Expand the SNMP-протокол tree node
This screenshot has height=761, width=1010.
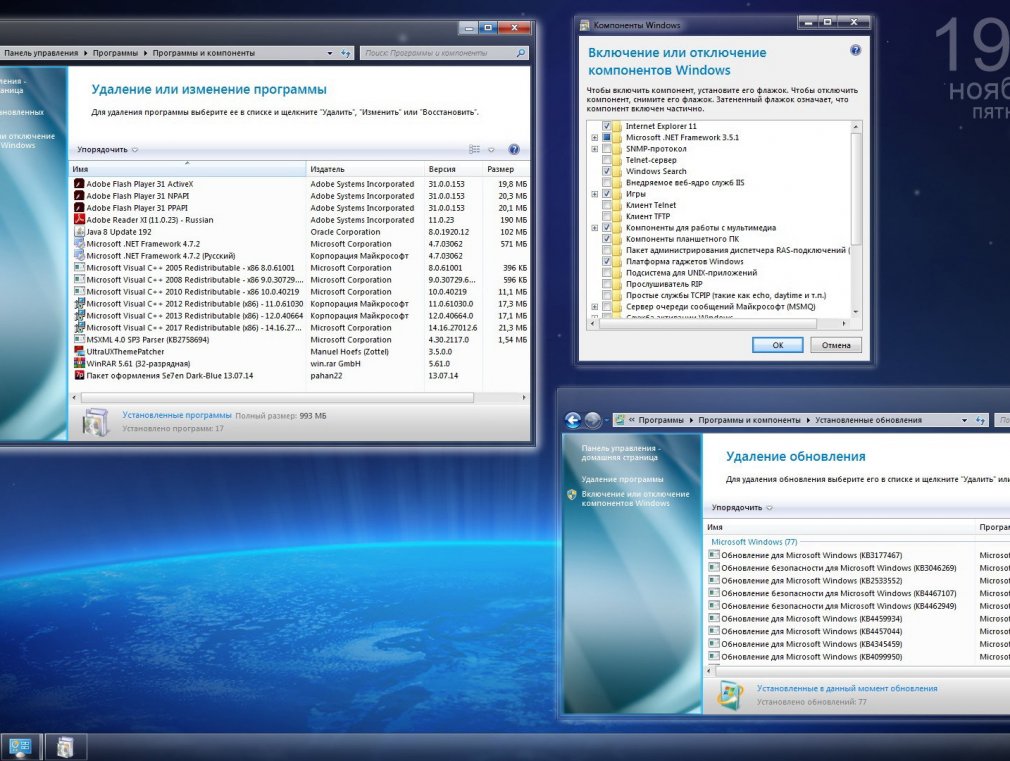tap(595, 149)
